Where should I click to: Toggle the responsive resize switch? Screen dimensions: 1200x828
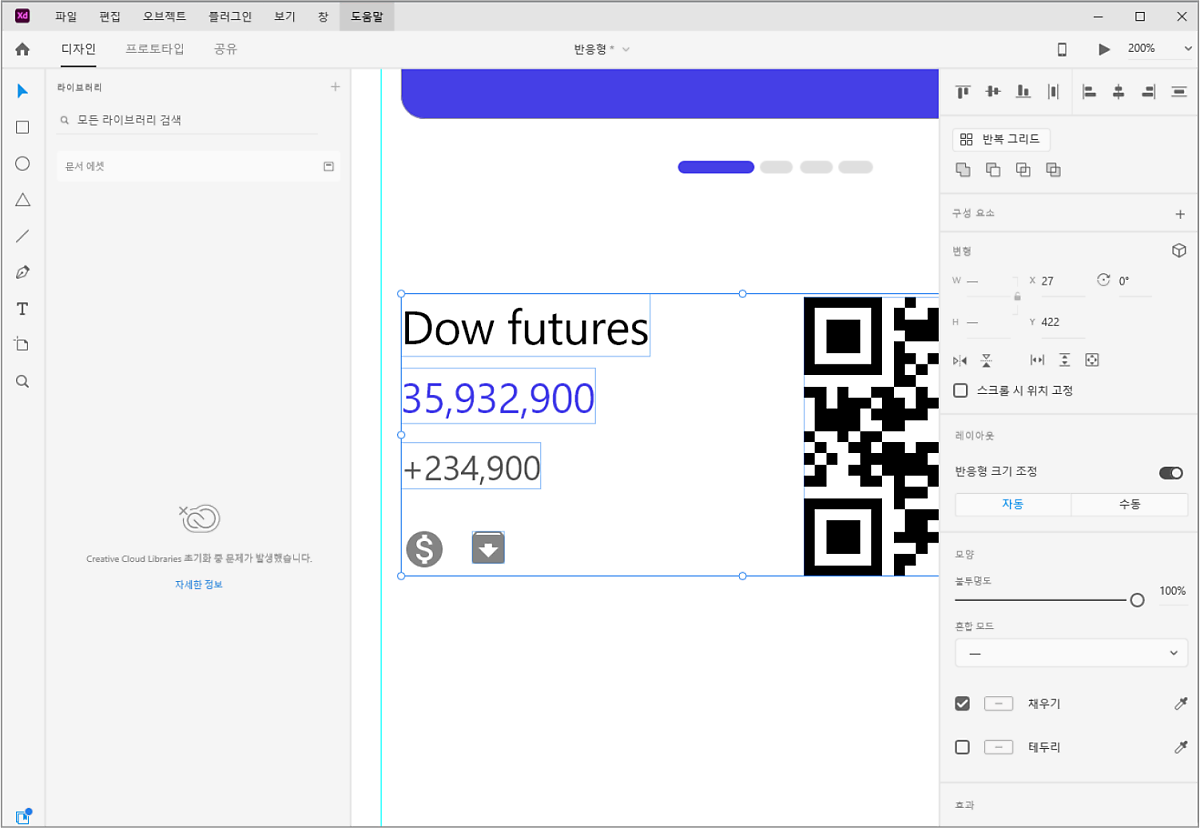pyautogui.click(x=1170, y=472)
